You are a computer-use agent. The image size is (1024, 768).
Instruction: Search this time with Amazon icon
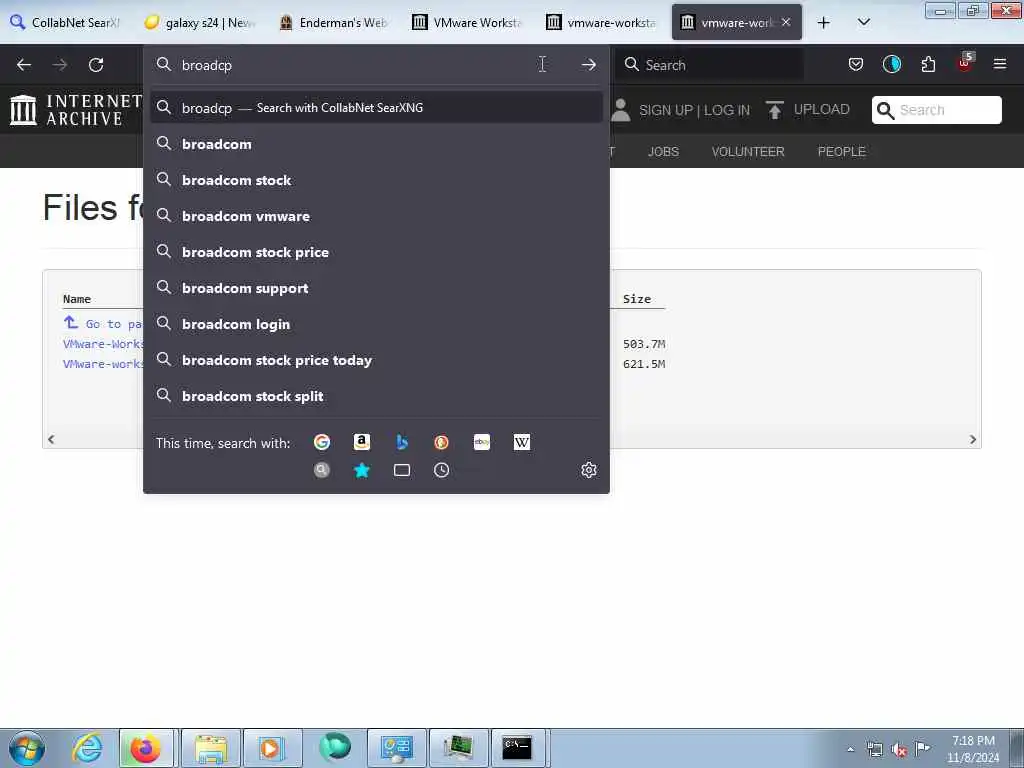pyautogui.click(x=362, y=442)
